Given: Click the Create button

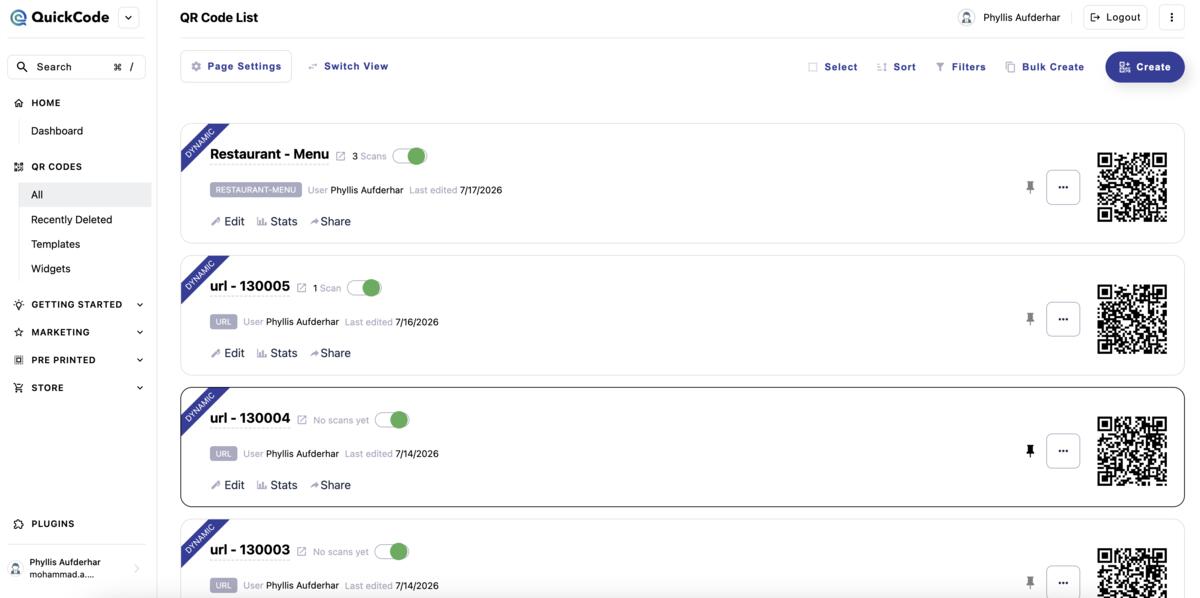Looking at the screenshot, I should coord(1145,67).
